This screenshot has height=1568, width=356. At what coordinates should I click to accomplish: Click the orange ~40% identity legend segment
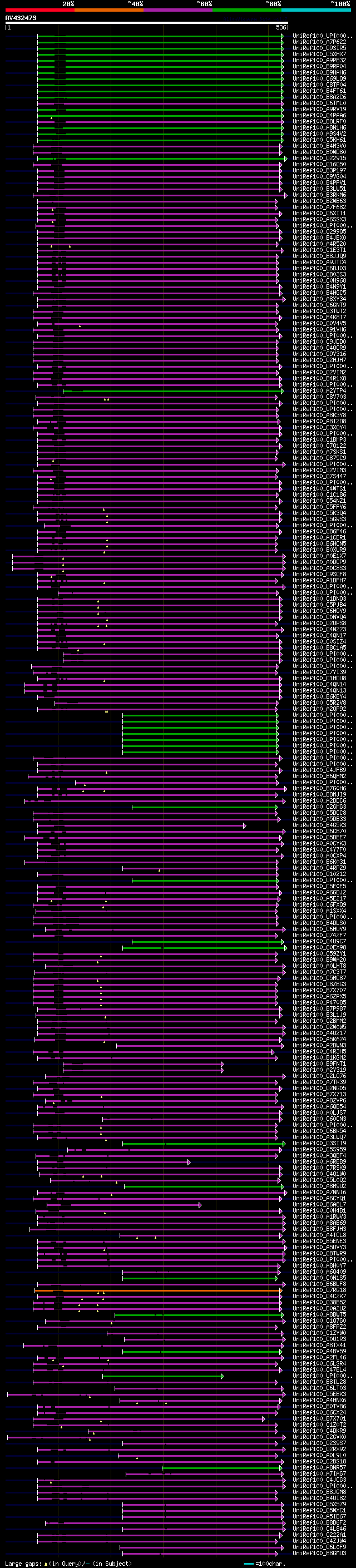(x=109, y=10)
